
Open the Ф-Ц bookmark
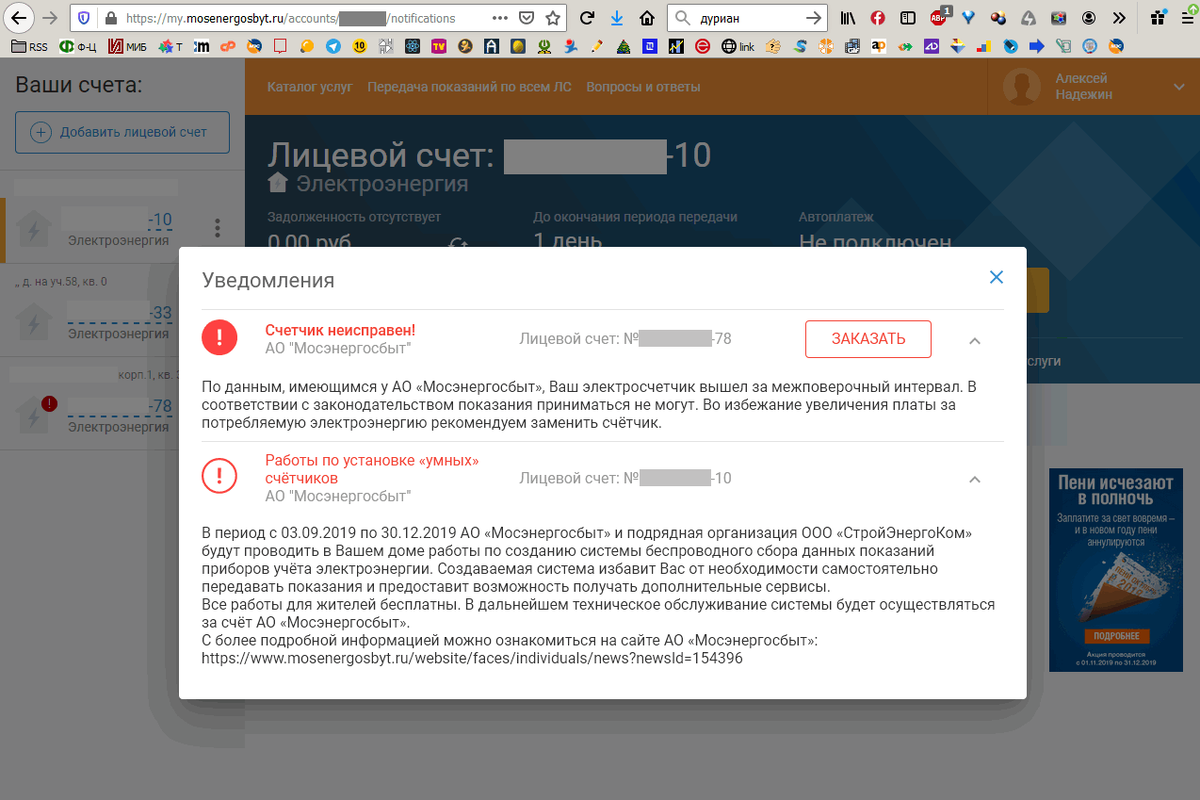click(79, 46)
